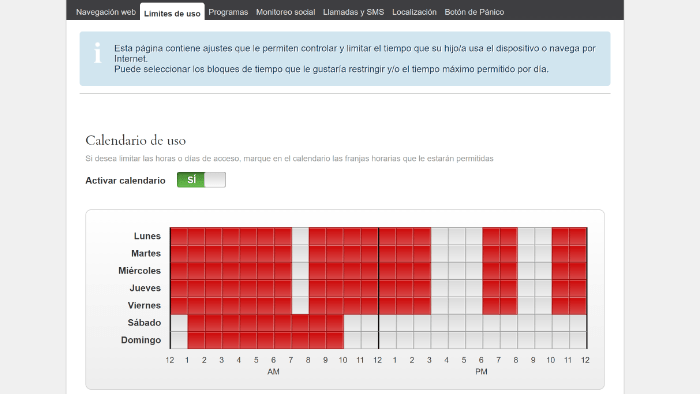Toggle the Lunes 7 AM calendar slot

(300, 236)
